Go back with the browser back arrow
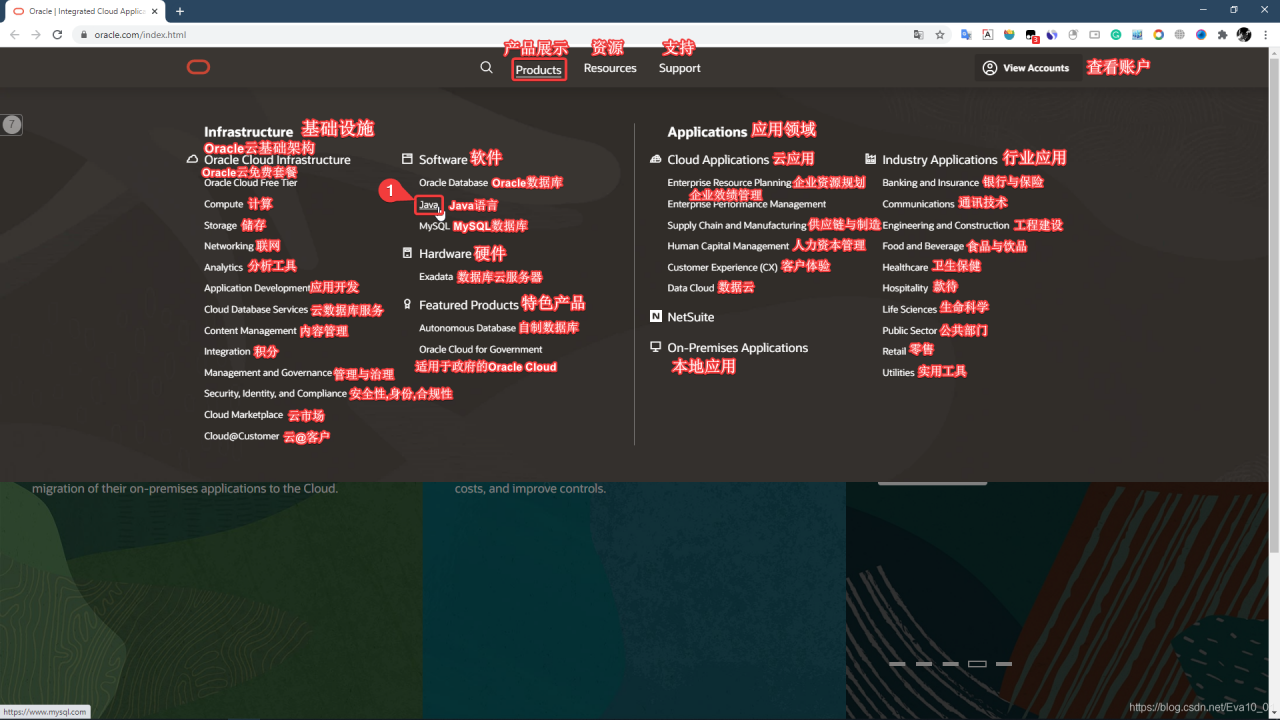Screen dimensions: 1280x720 pos(15,34)
